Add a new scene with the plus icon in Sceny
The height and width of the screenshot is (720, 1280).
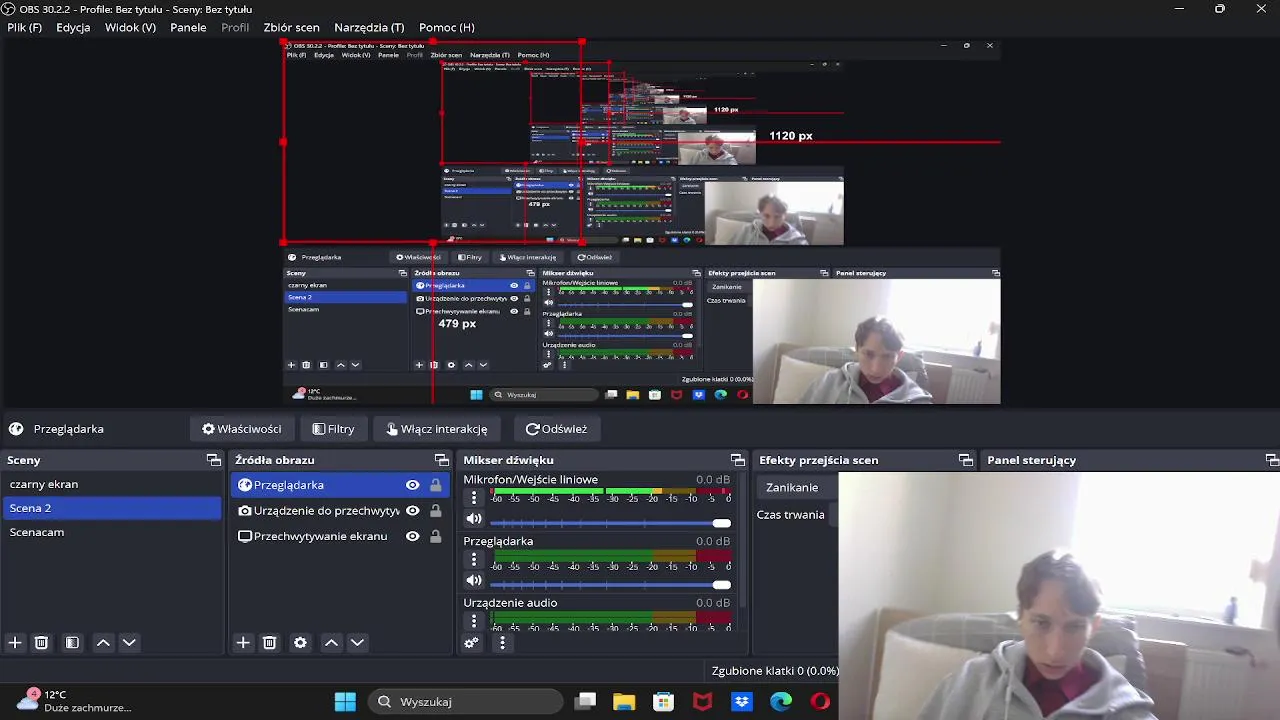pos(15,643)
